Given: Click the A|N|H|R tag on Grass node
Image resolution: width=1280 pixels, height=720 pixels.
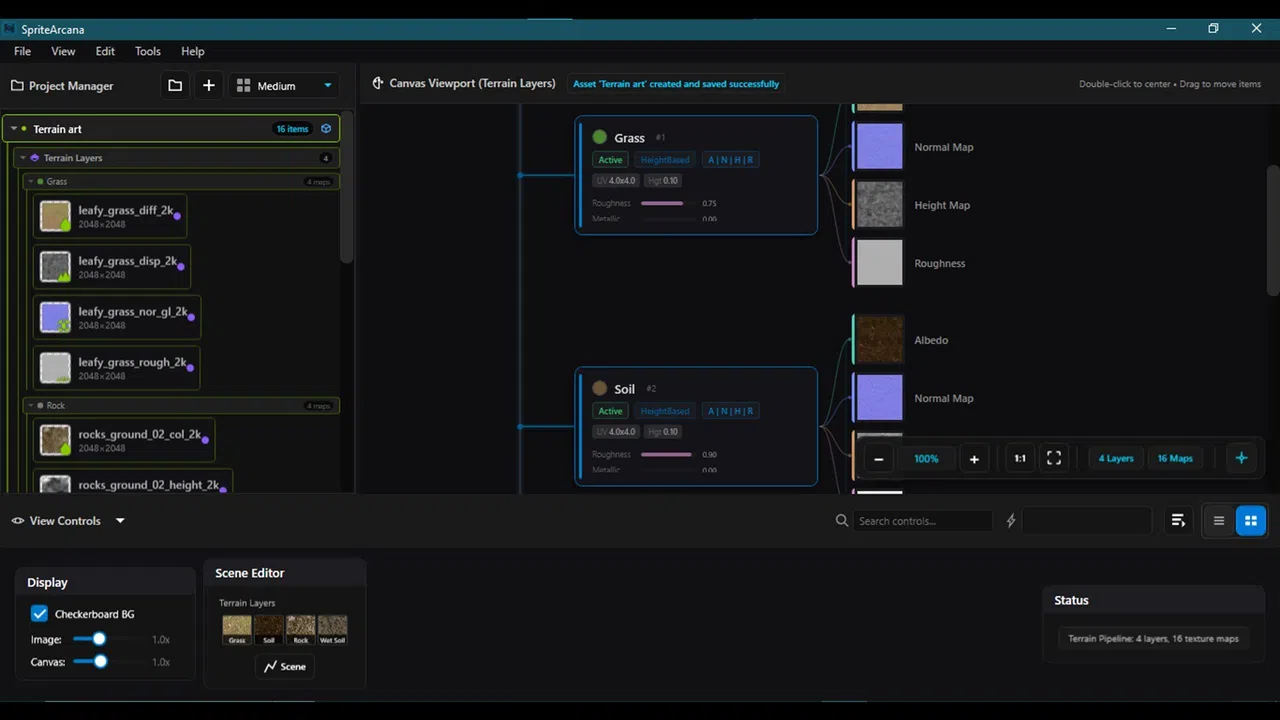Looking at the screenshot, I should click(x=731, y=160).
